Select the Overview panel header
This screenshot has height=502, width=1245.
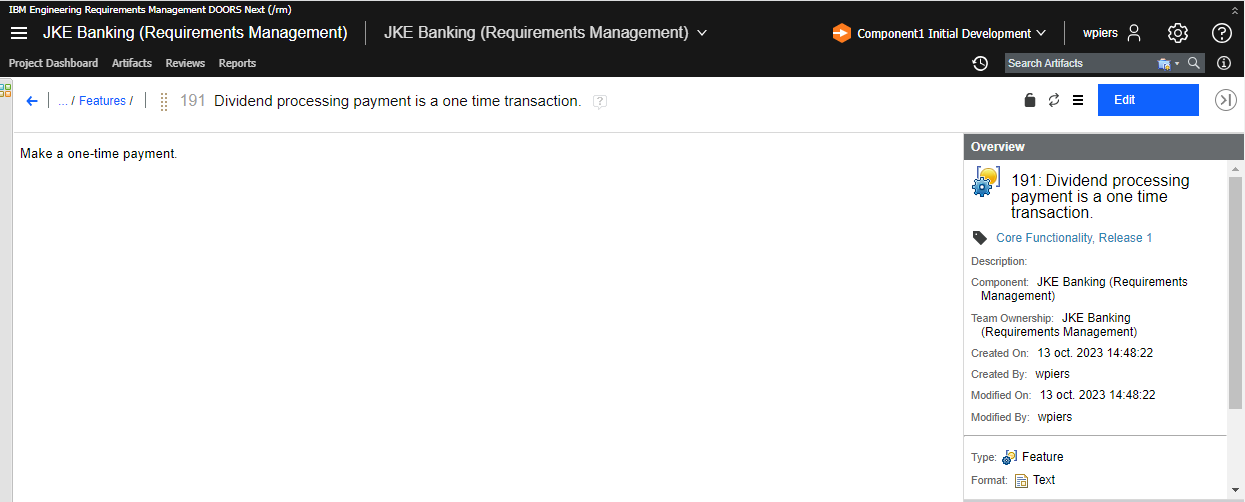1104,147
